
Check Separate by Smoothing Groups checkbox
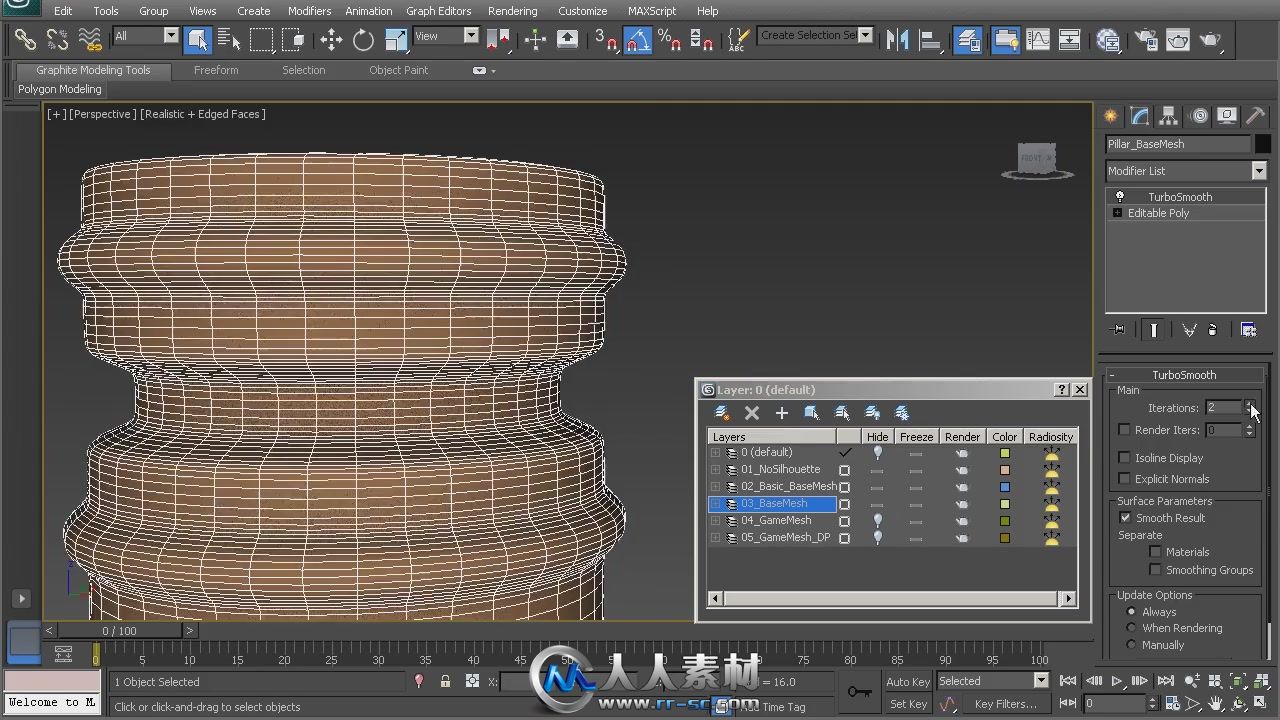(1155, 570)
